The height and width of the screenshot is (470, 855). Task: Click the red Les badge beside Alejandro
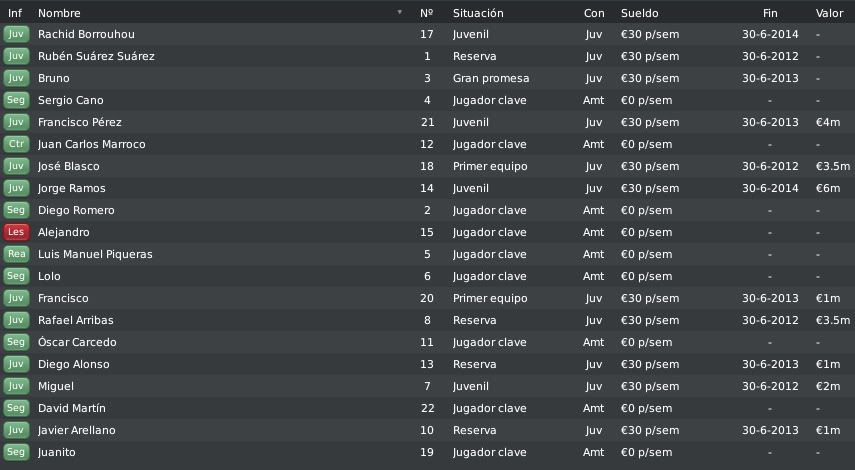pyautogui.click(x=16, y=232)
